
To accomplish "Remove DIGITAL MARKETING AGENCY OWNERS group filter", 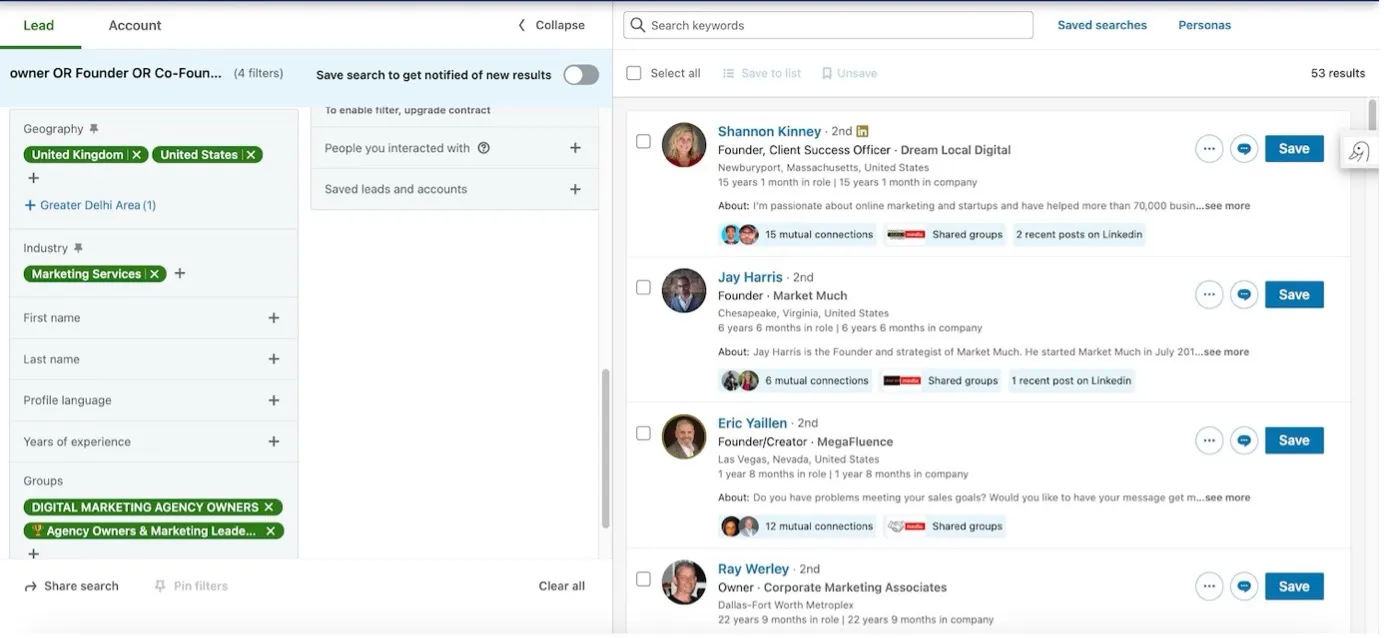I will point(271,507).
